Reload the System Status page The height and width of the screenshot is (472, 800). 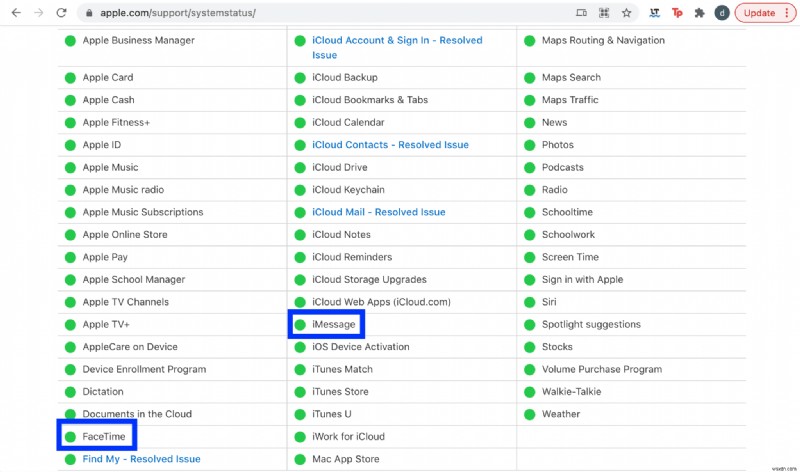62,13
